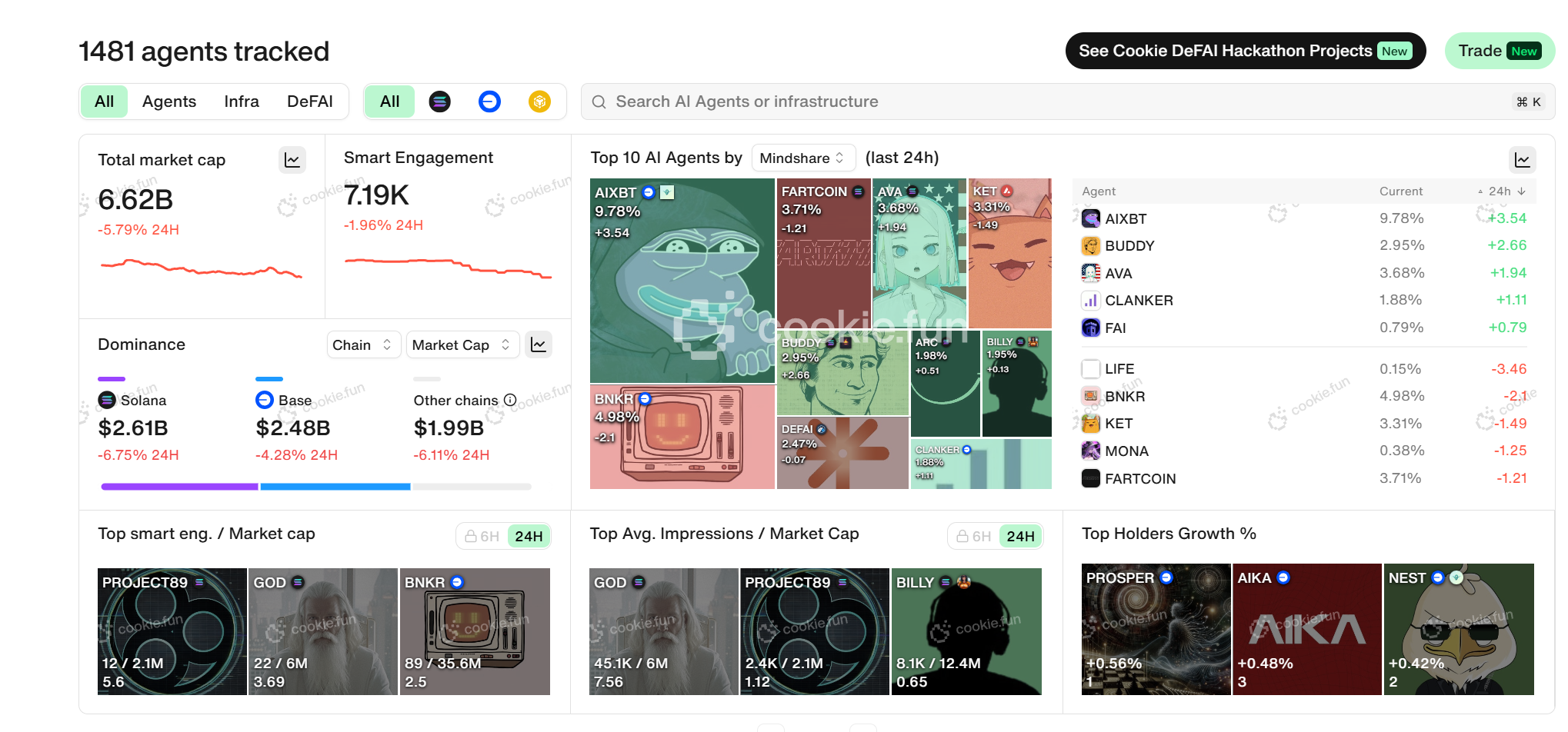Screen dimensions: 1568x732
Task: Toggle 24H on Top smart eng. panel
Action: pos(529,536)
